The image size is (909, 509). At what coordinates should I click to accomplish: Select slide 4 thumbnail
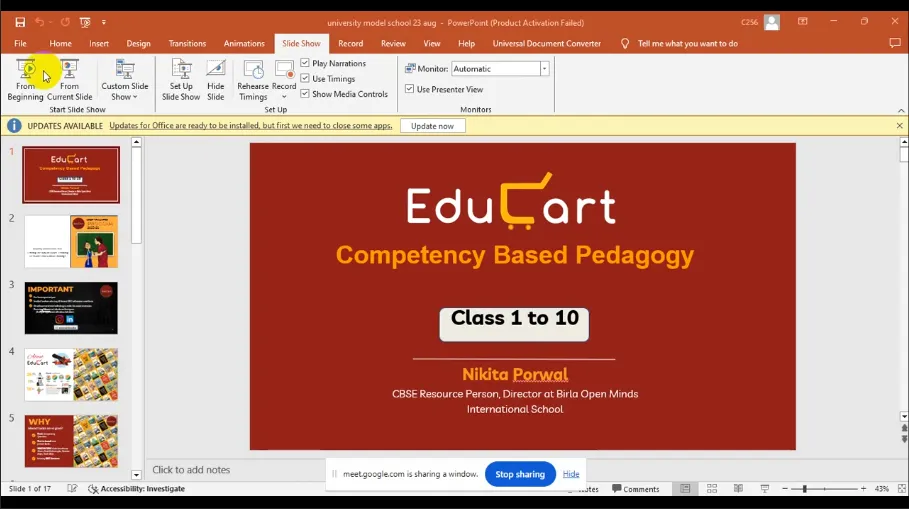tap(71, 375)
